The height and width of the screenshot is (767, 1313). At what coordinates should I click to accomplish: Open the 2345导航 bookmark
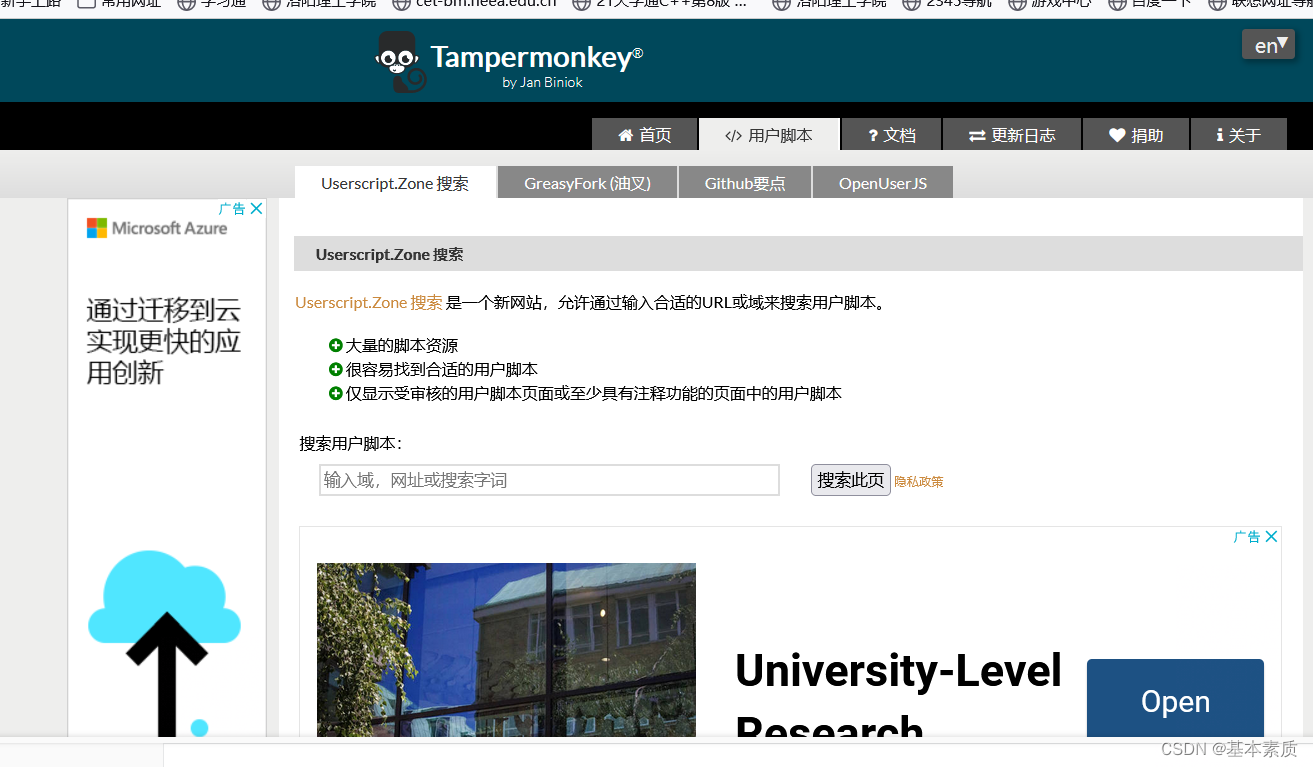[x=946, y=3]
